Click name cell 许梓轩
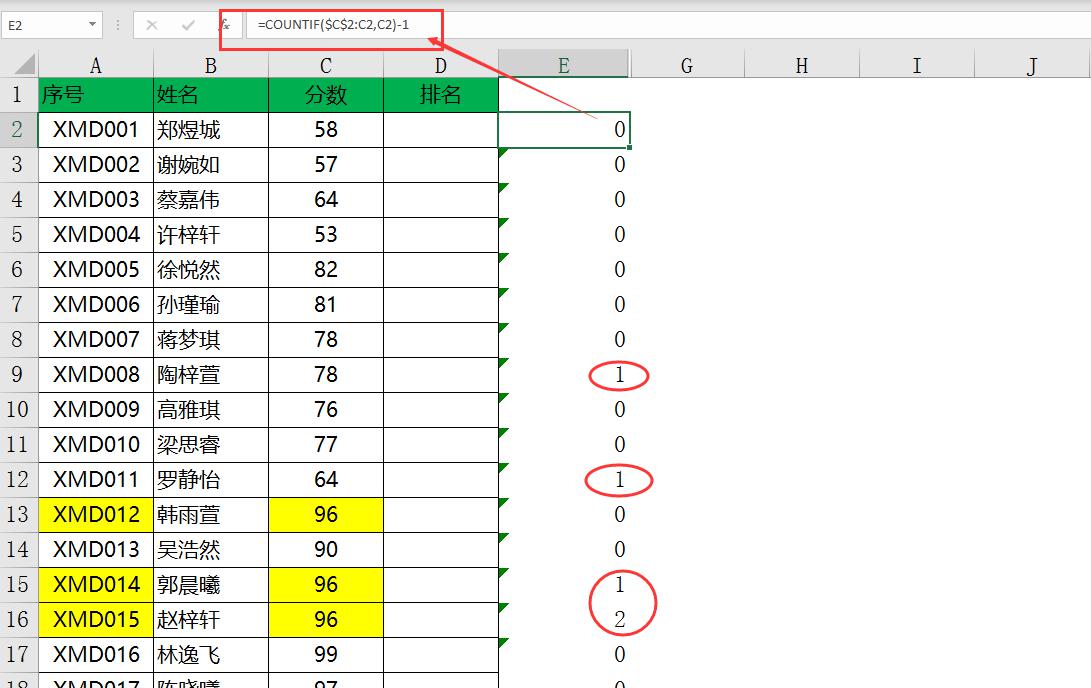Viewport: 1091px width, 688px height. point(211,234)
